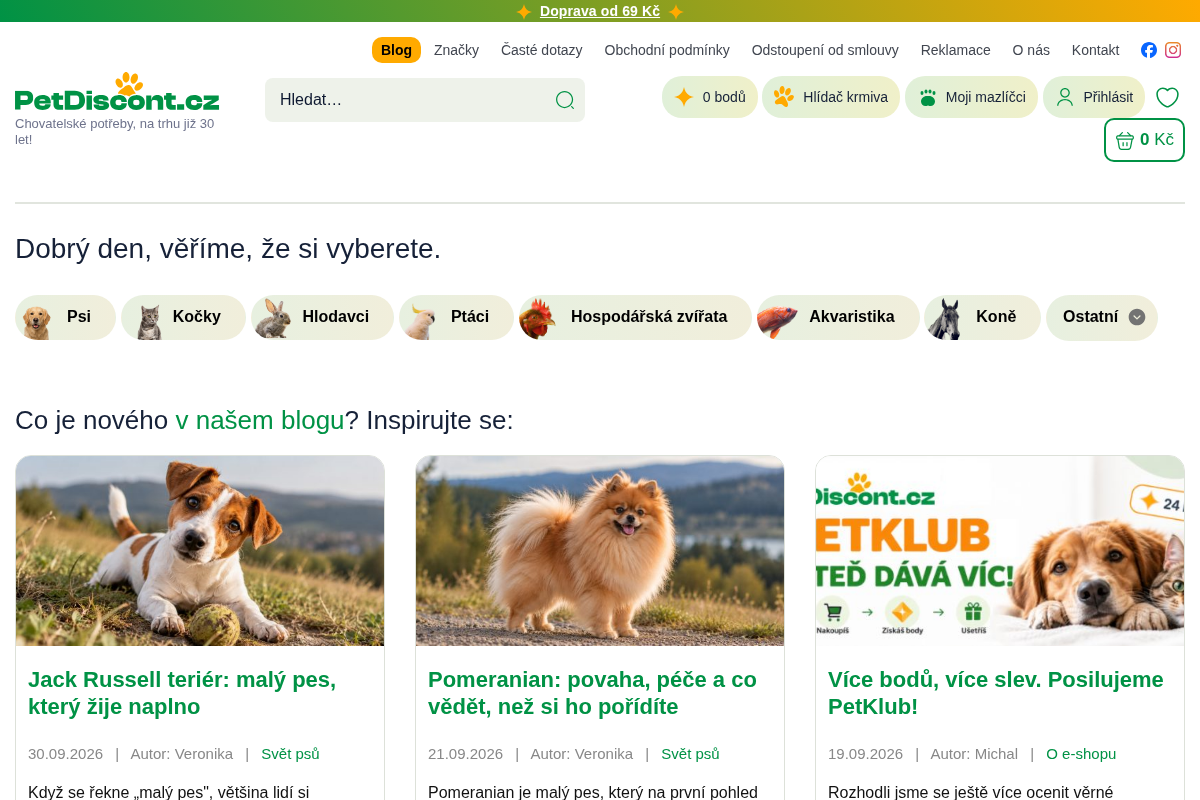Open the Facebook page icon
1200x800 pixels.
tap(1149, 50)
